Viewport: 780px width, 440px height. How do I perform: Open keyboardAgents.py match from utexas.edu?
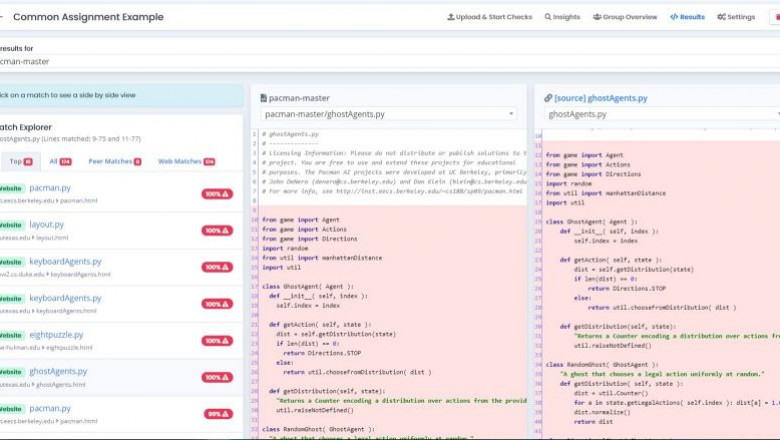[x=65, y=298]
